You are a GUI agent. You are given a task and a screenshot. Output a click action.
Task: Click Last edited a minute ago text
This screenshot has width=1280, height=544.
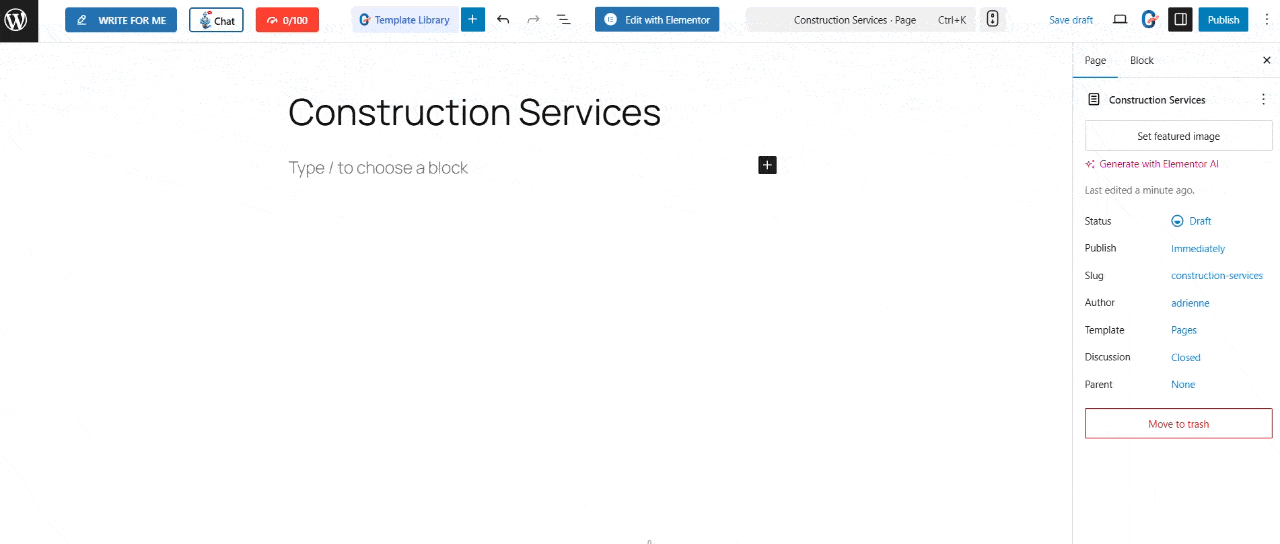[x=1139, y=190]
